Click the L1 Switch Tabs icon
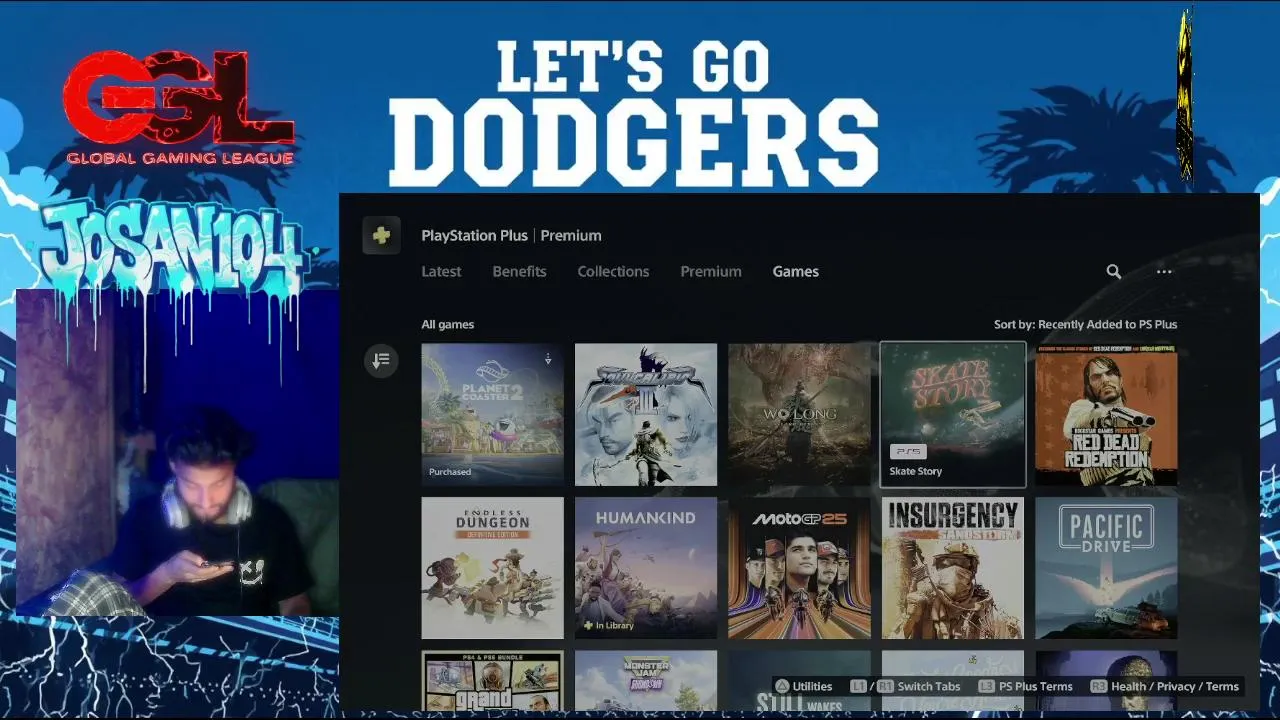Image resolution: width=1280 pixels, height=720 pixels. (x=859, y=686)
